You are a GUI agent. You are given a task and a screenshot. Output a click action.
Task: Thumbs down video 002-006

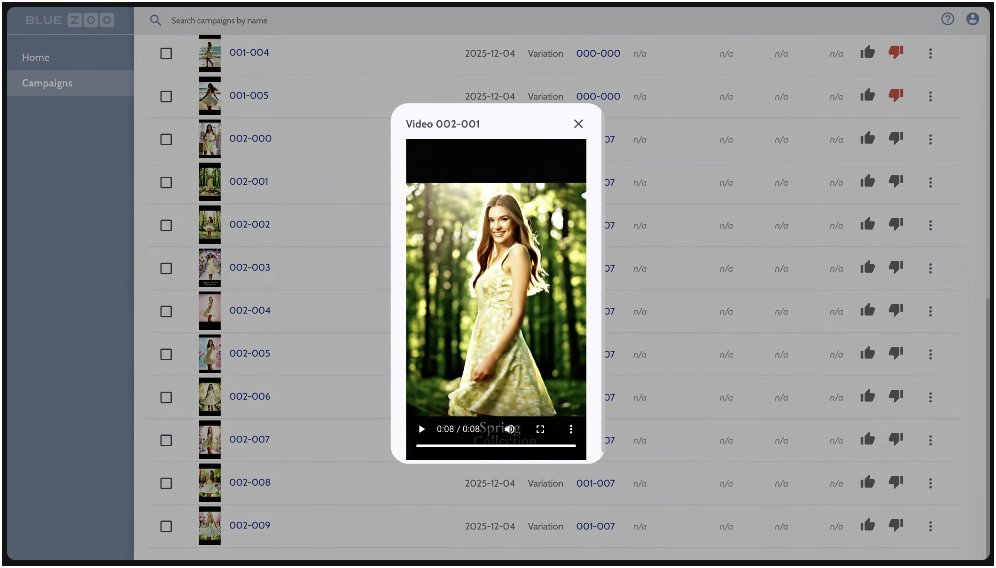[896, 396]
